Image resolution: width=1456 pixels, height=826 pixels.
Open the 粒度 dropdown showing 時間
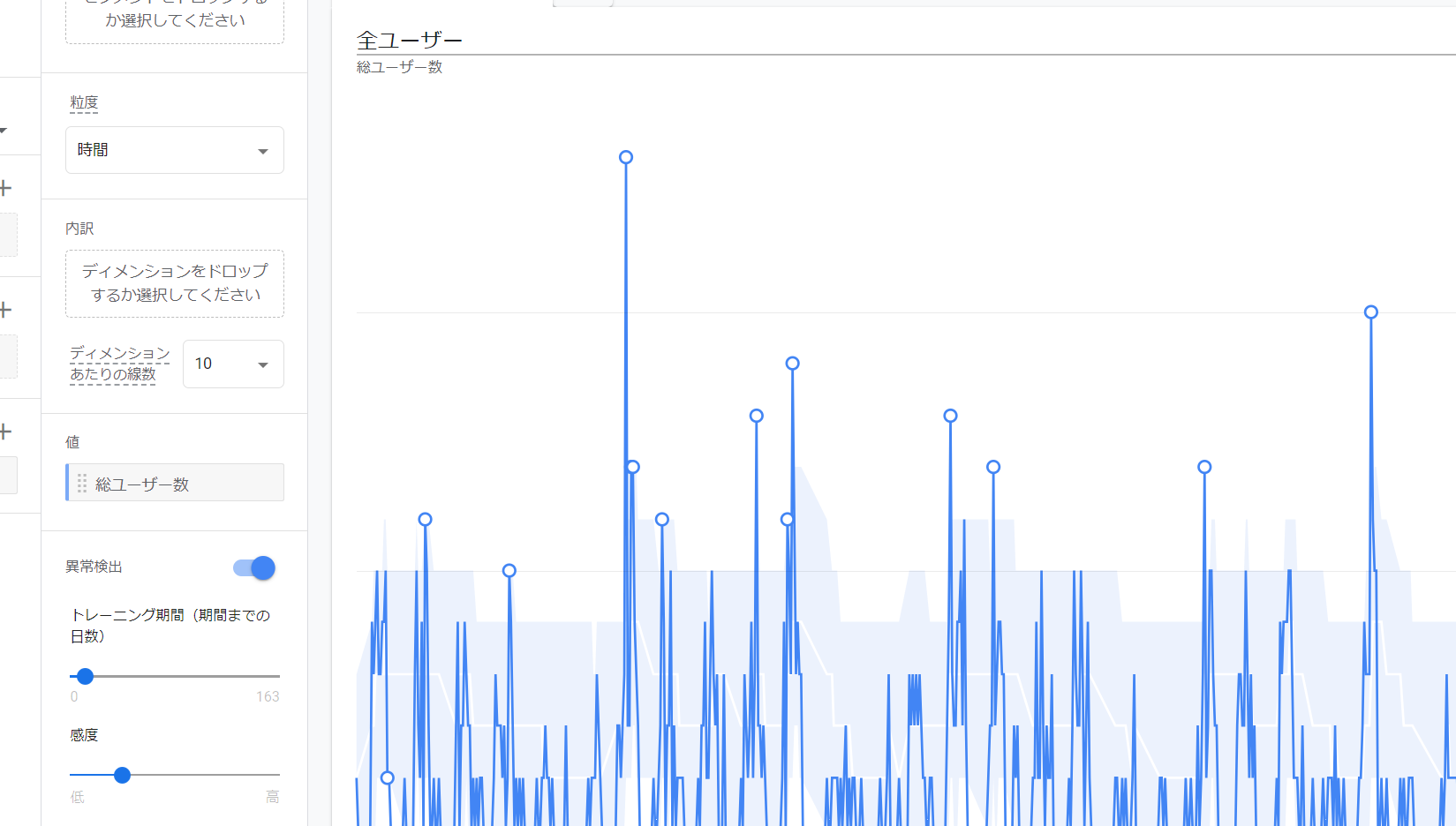[x=175, y=150]
